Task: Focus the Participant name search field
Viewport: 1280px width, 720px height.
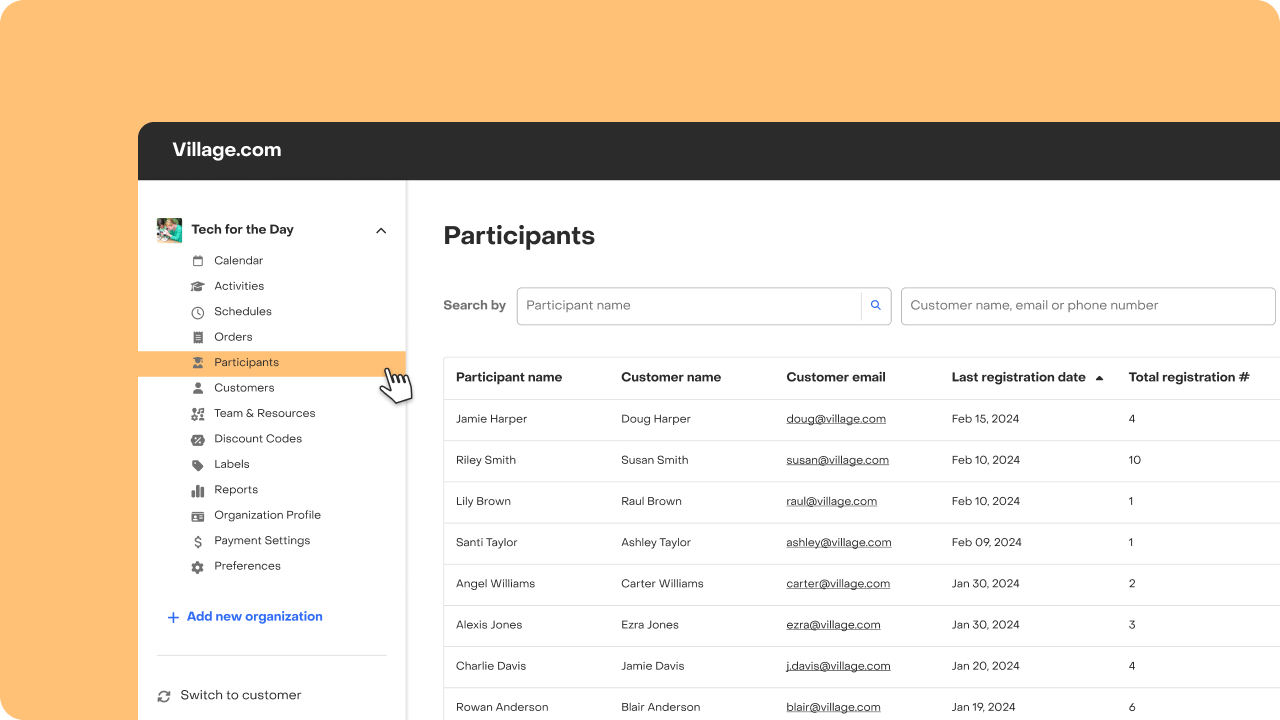Action: coord(689,306)
